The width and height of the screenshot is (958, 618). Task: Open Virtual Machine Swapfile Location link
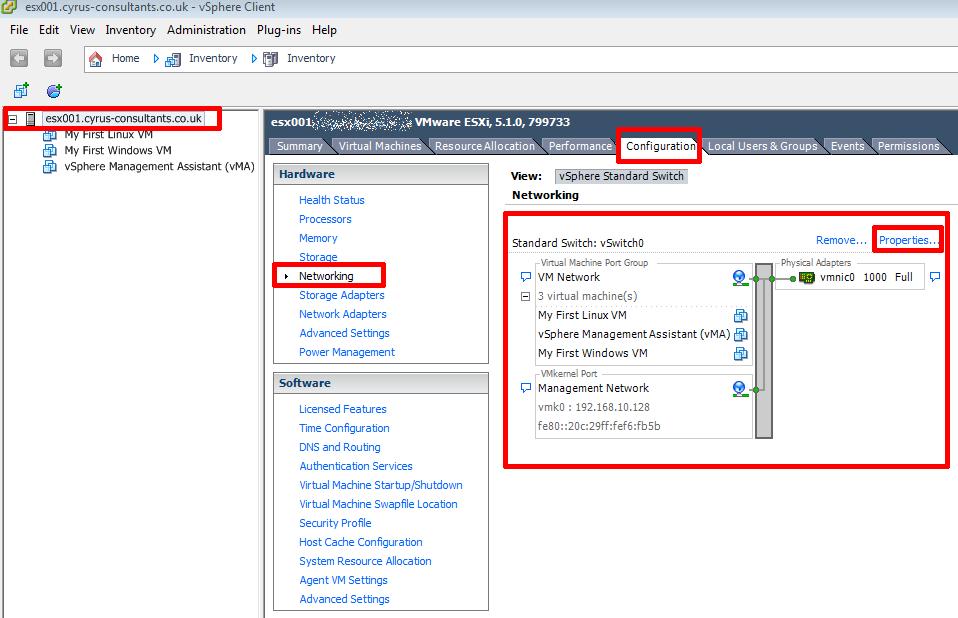click(378, 503)
